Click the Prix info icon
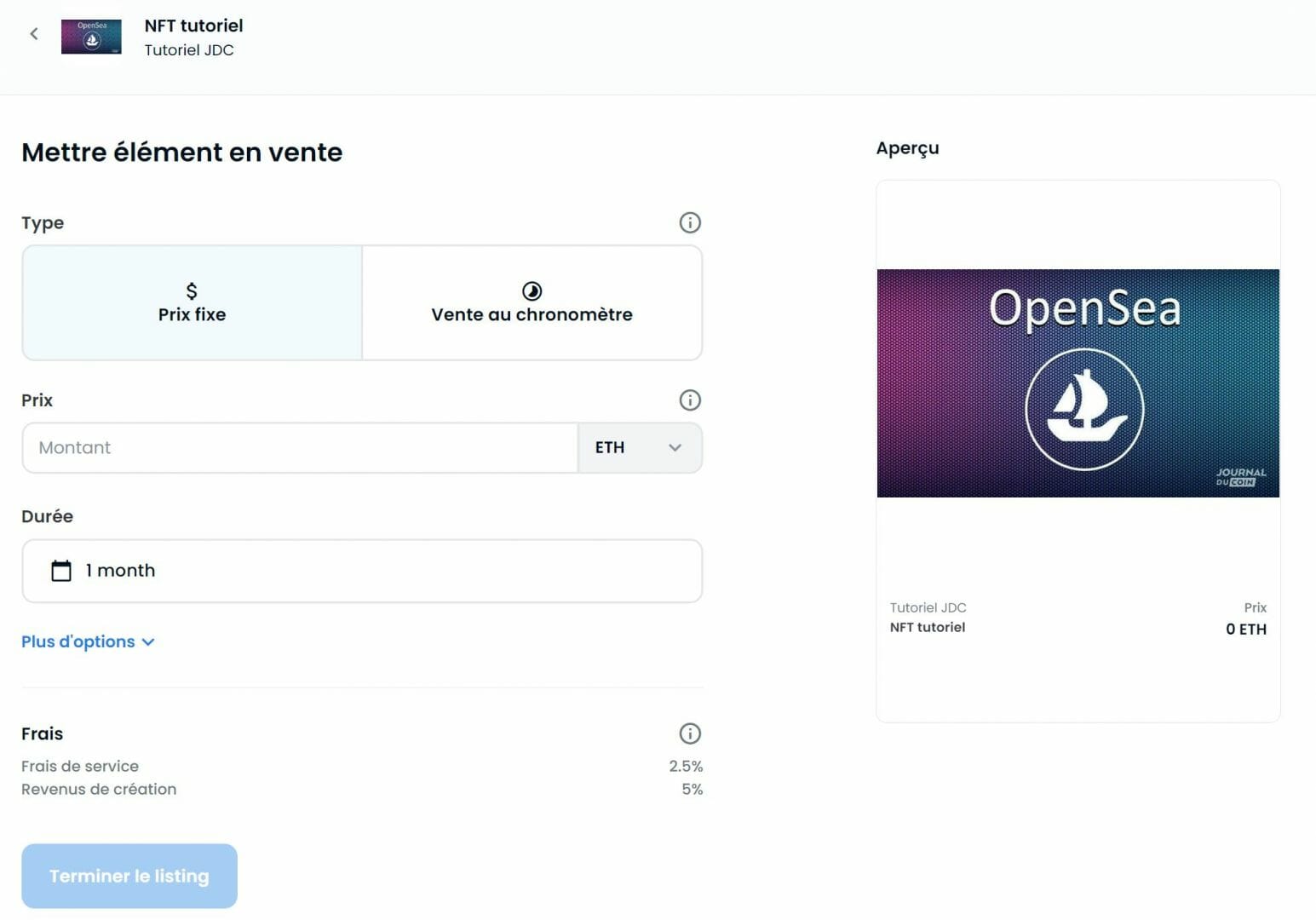This screenshot has width=1316, height=920. click(x=690, y=400)
